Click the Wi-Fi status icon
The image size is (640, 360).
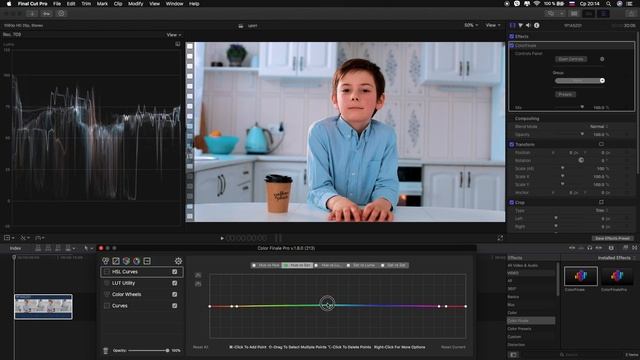537,4
